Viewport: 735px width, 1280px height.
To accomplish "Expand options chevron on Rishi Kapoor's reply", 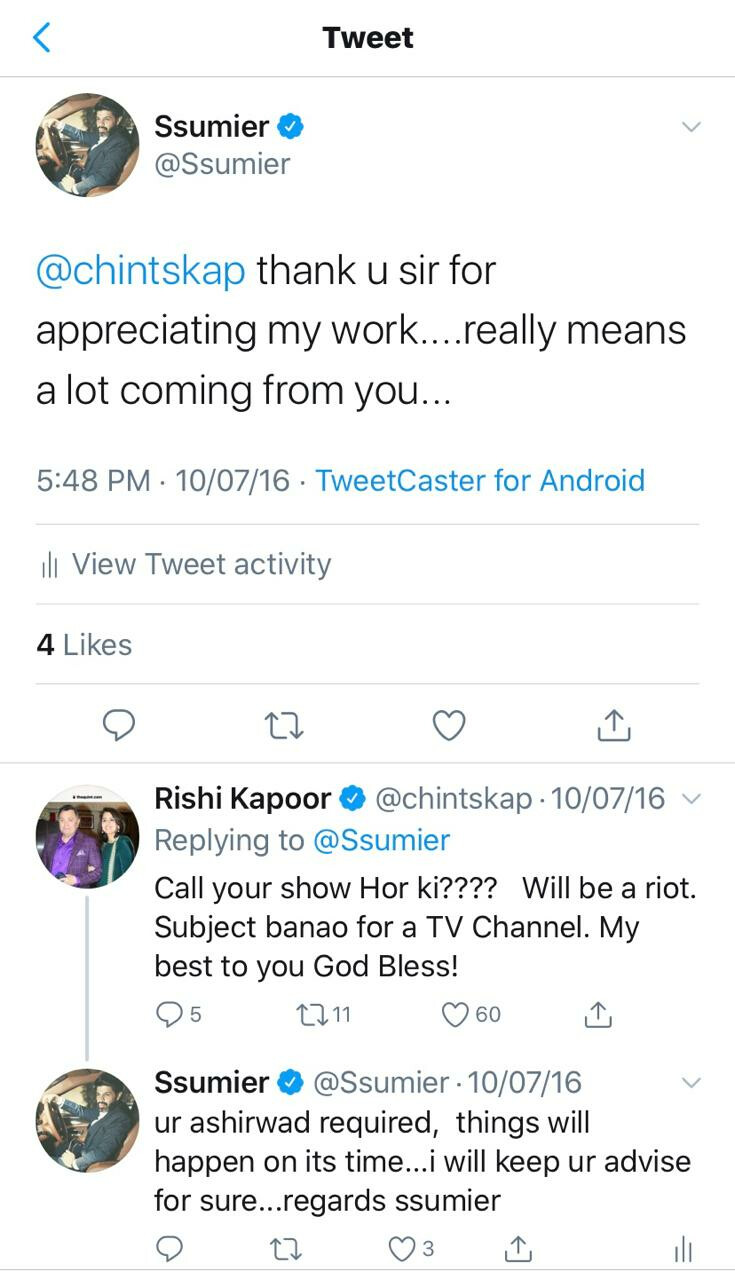I will [690, 798].
